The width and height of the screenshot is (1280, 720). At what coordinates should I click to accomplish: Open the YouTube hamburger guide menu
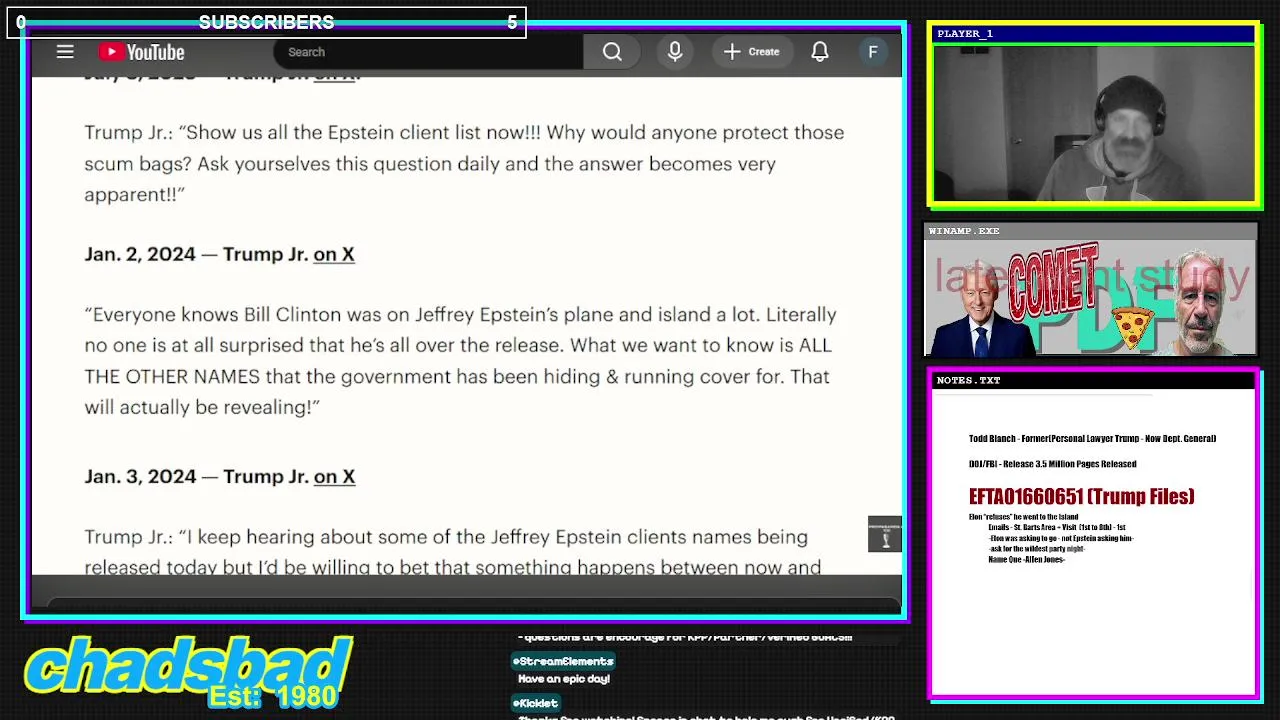coord(65,52)
